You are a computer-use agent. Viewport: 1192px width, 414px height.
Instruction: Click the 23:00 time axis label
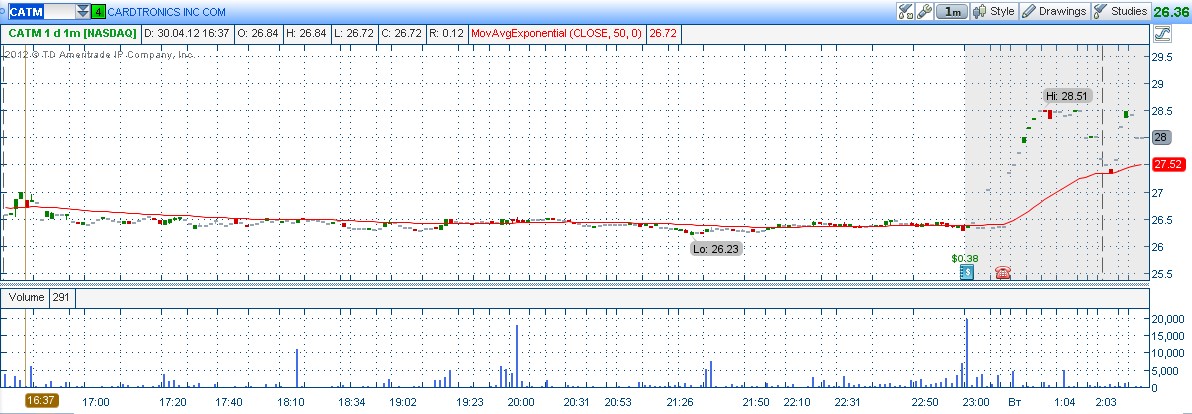pos(977,402)
